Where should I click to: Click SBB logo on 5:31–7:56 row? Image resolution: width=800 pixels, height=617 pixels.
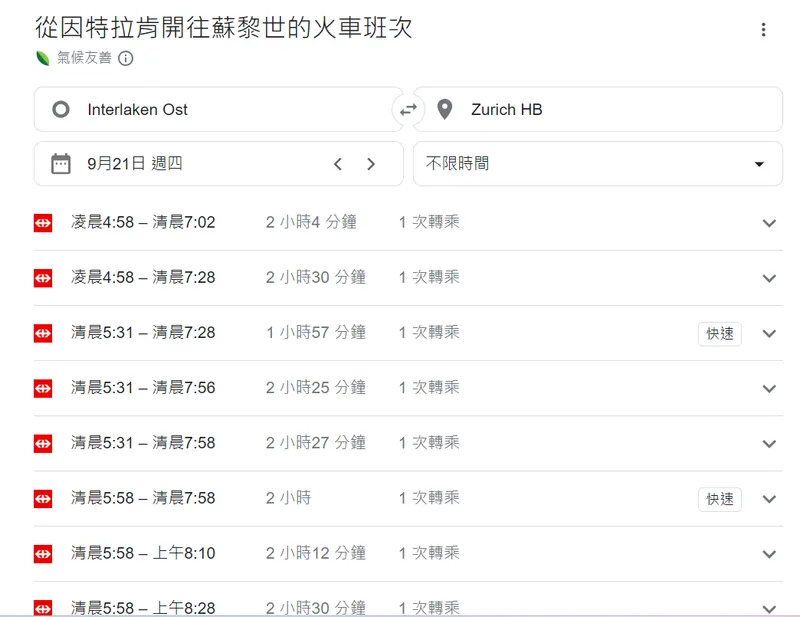click(x=43, y=388)
